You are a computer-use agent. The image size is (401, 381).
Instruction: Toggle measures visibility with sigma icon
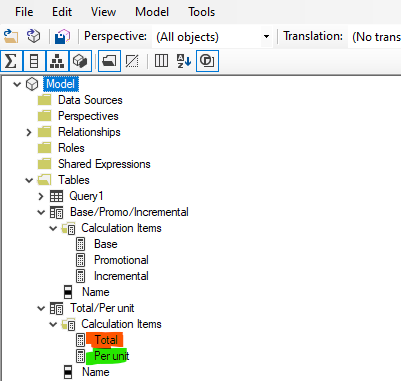(11, 61)
